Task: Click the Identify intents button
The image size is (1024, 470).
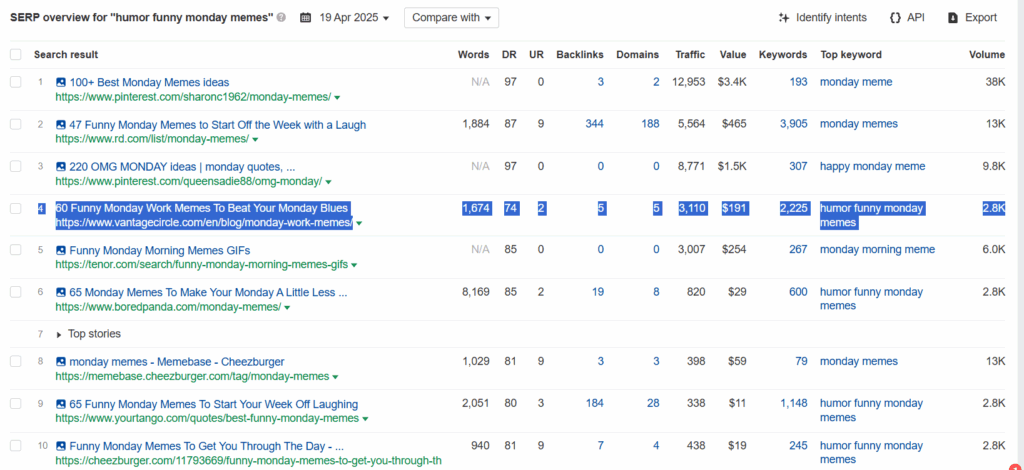Action: point(823,18)
